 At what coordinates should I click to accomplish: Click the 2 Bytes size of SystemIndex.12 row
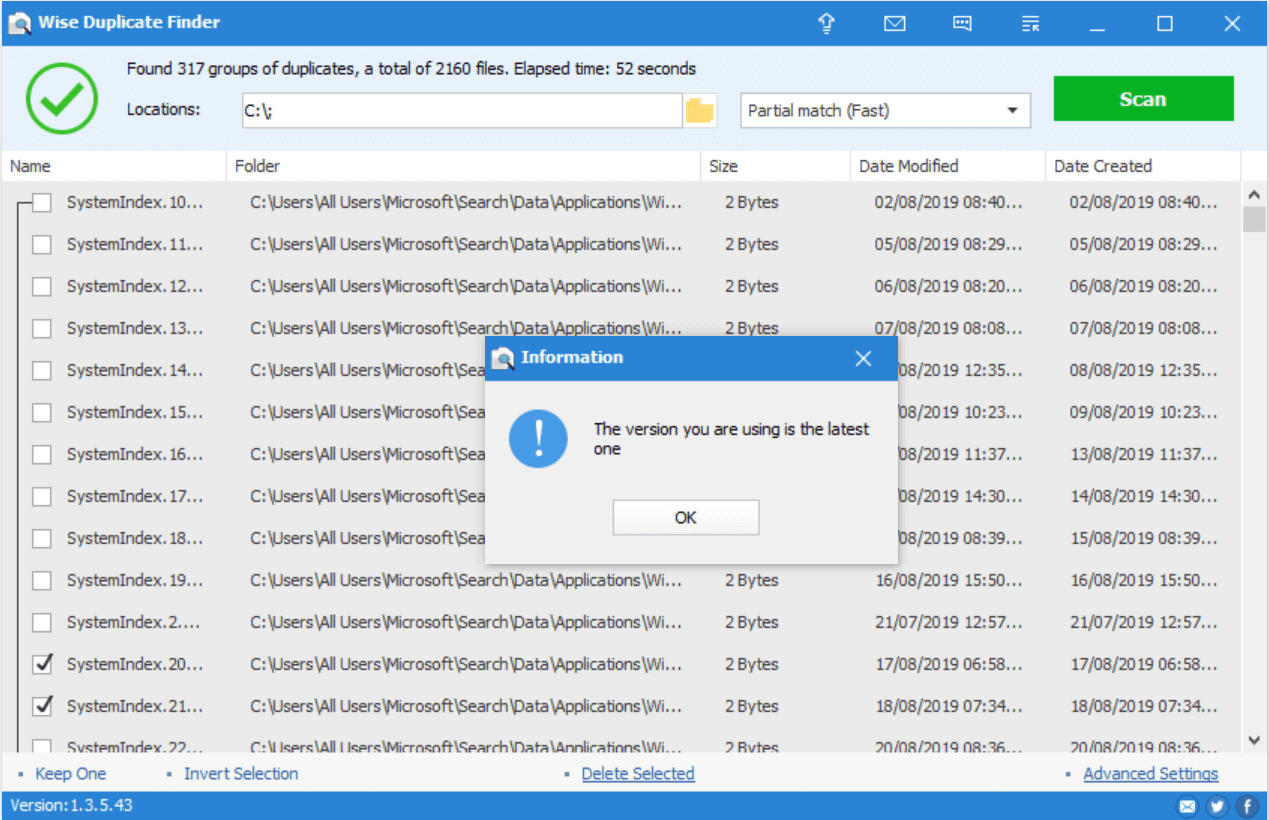[x=752, y=287]
